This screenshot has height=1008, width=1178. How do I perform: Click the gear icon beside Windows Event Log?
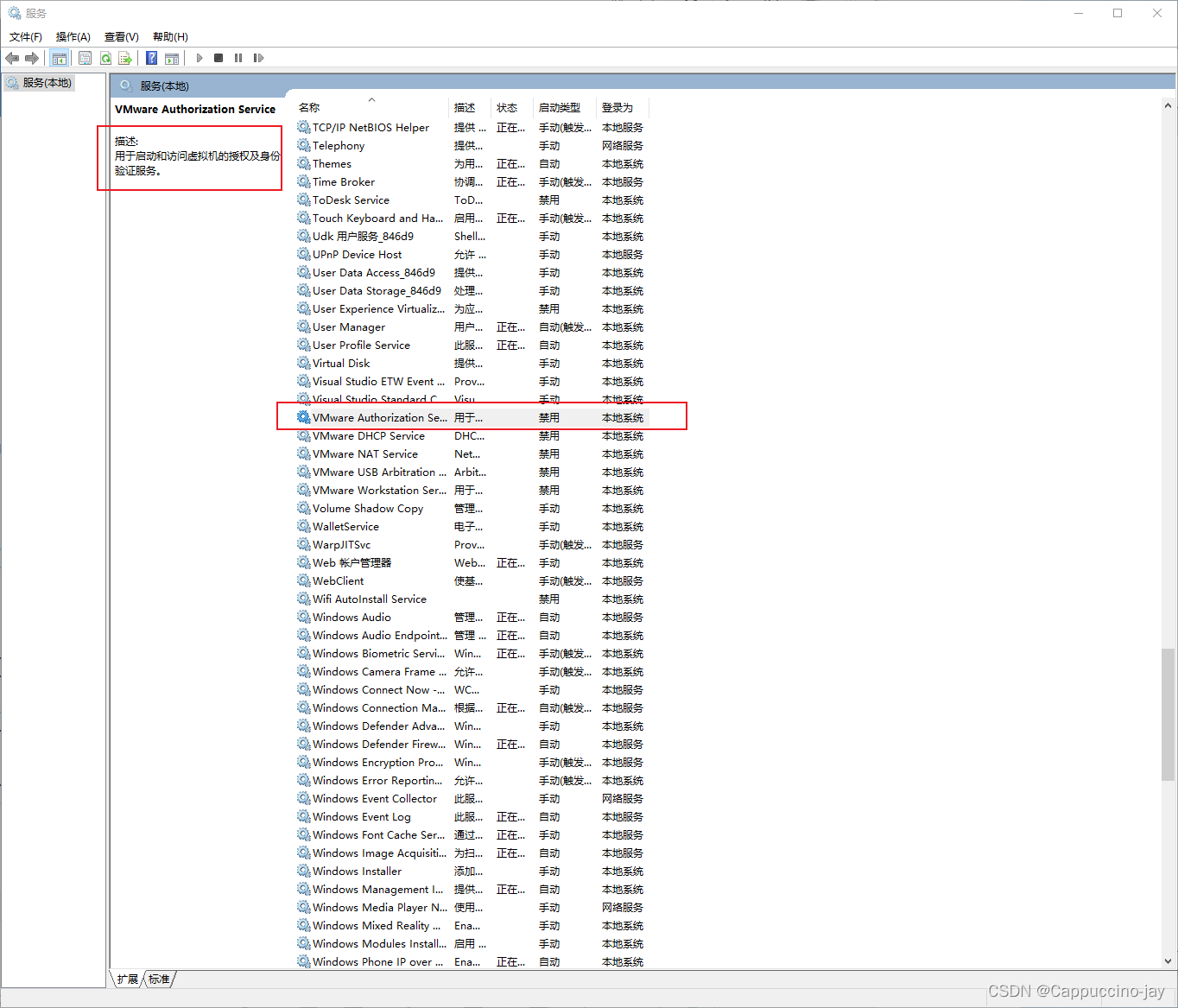coord(304,816)
